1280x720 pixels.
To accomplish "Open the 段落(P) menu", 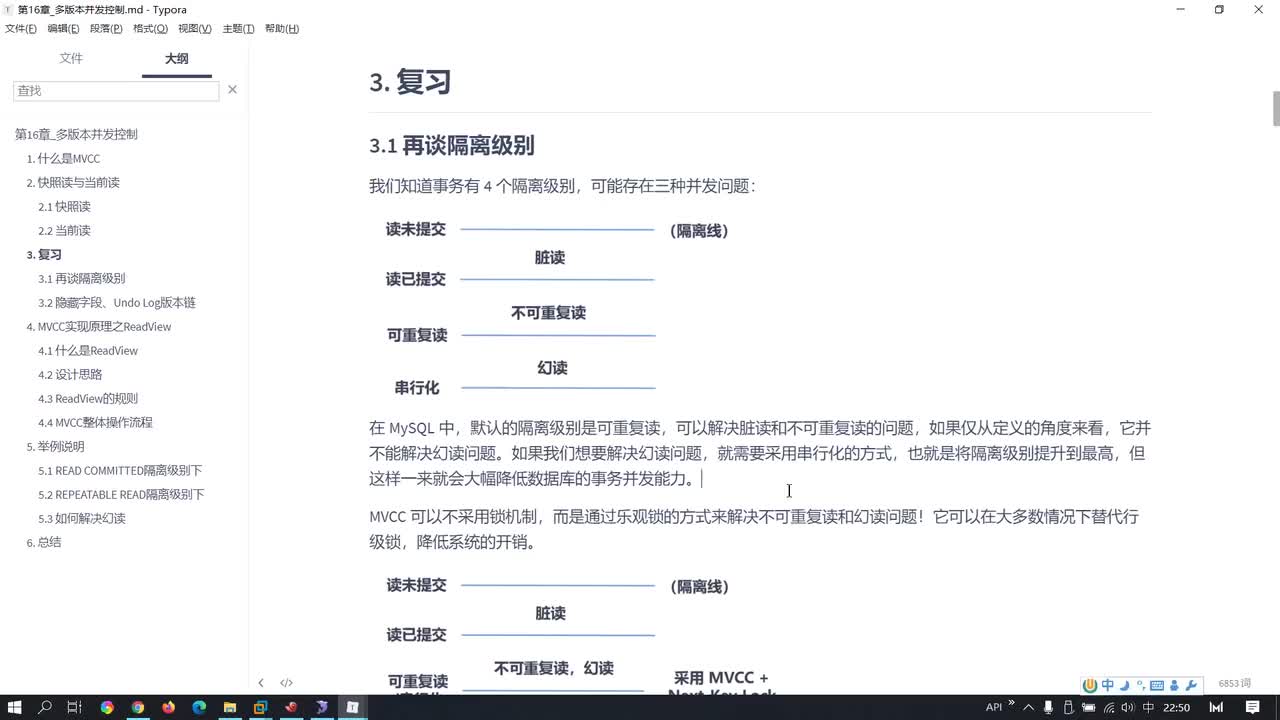I will 106,28.
